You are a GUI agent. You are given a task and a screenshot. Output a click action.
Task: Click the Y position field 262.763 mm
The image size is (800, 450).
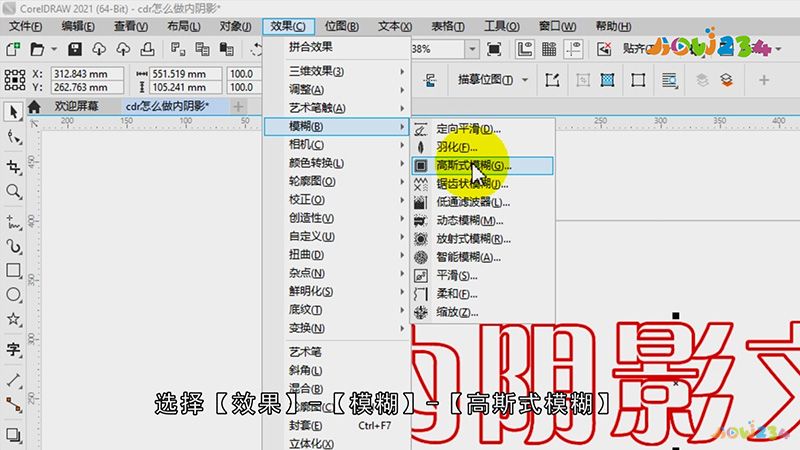click(x=87, y=87)
